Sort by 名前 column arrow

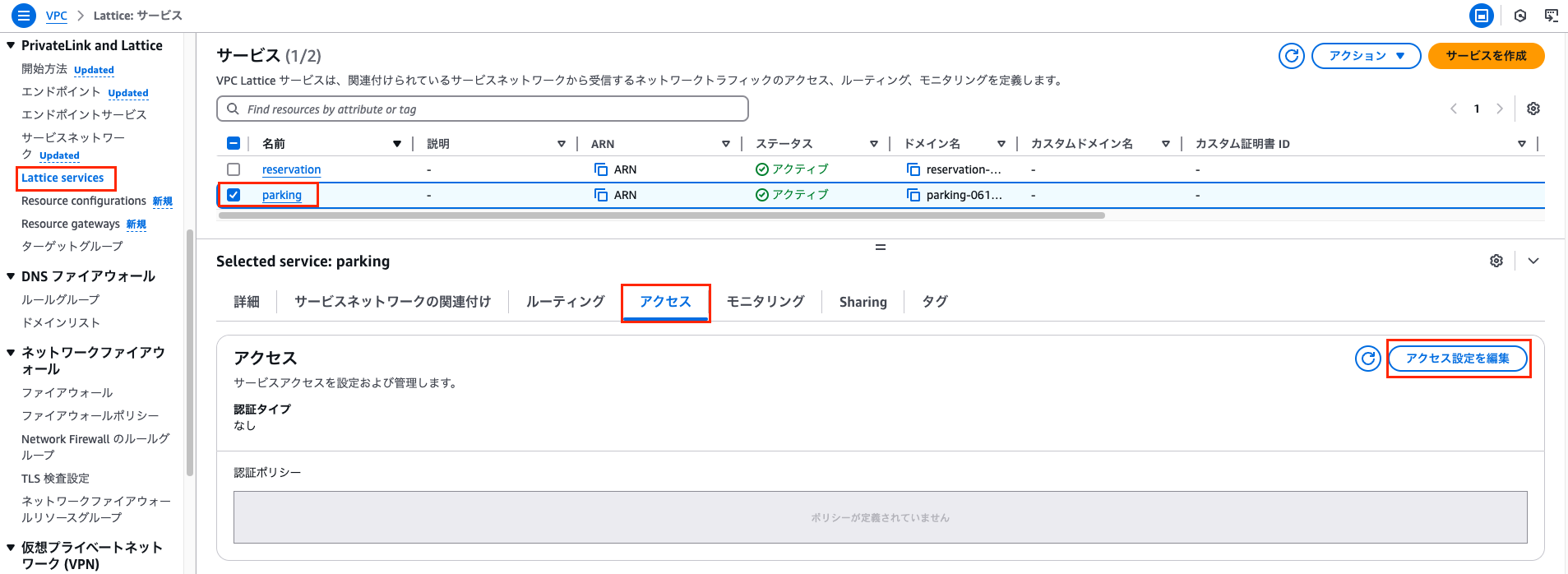point(397,144)
